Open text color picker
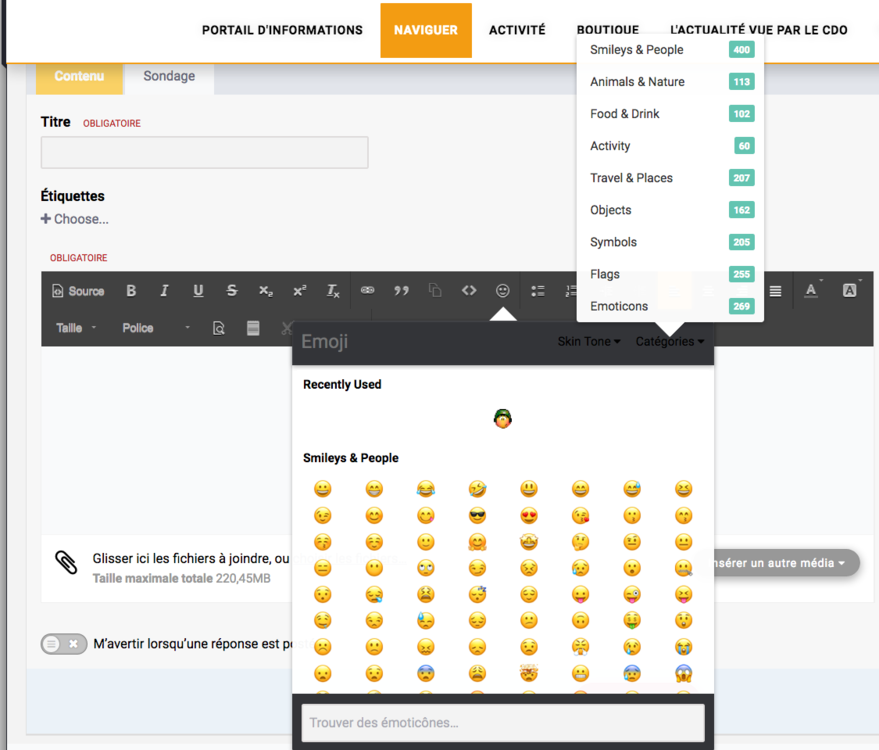This screenshot has height=750, width=879. (811, 290)
